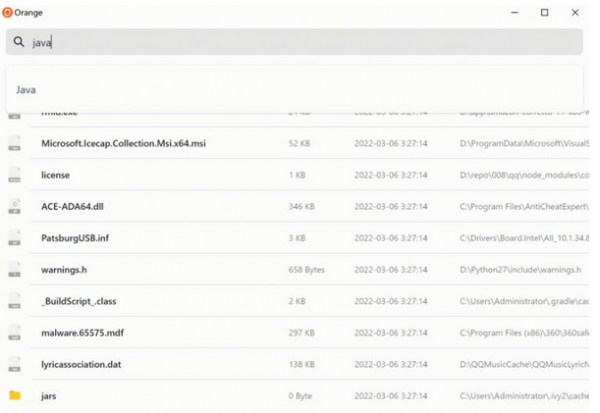Select the license file name
Screen dimensions: 600x413
coord(55,175)
